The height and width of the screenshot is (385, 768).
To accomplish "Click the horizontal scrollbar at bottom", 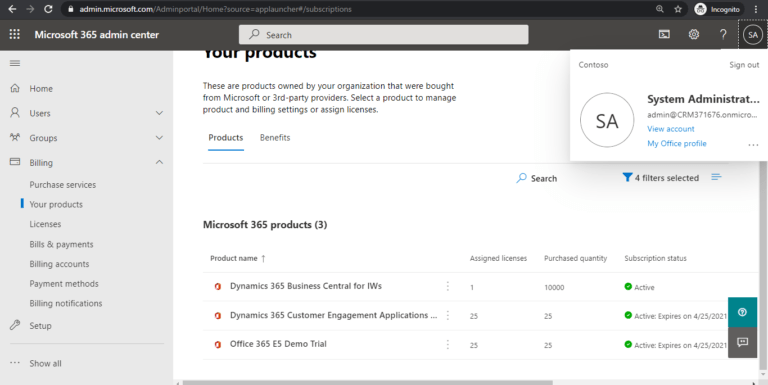I will tap(367, 383).
